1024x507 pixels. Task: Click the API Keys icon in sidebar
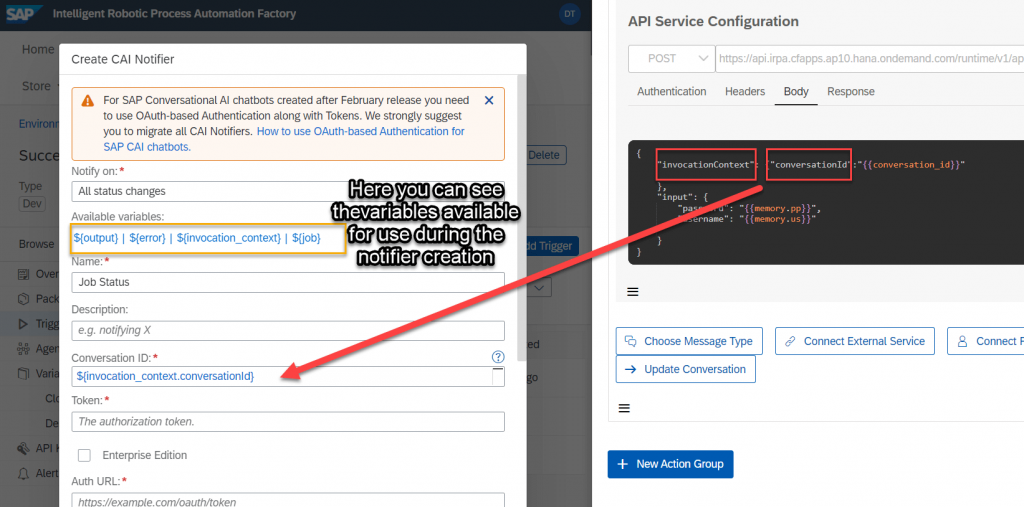[x=24, y=448]
